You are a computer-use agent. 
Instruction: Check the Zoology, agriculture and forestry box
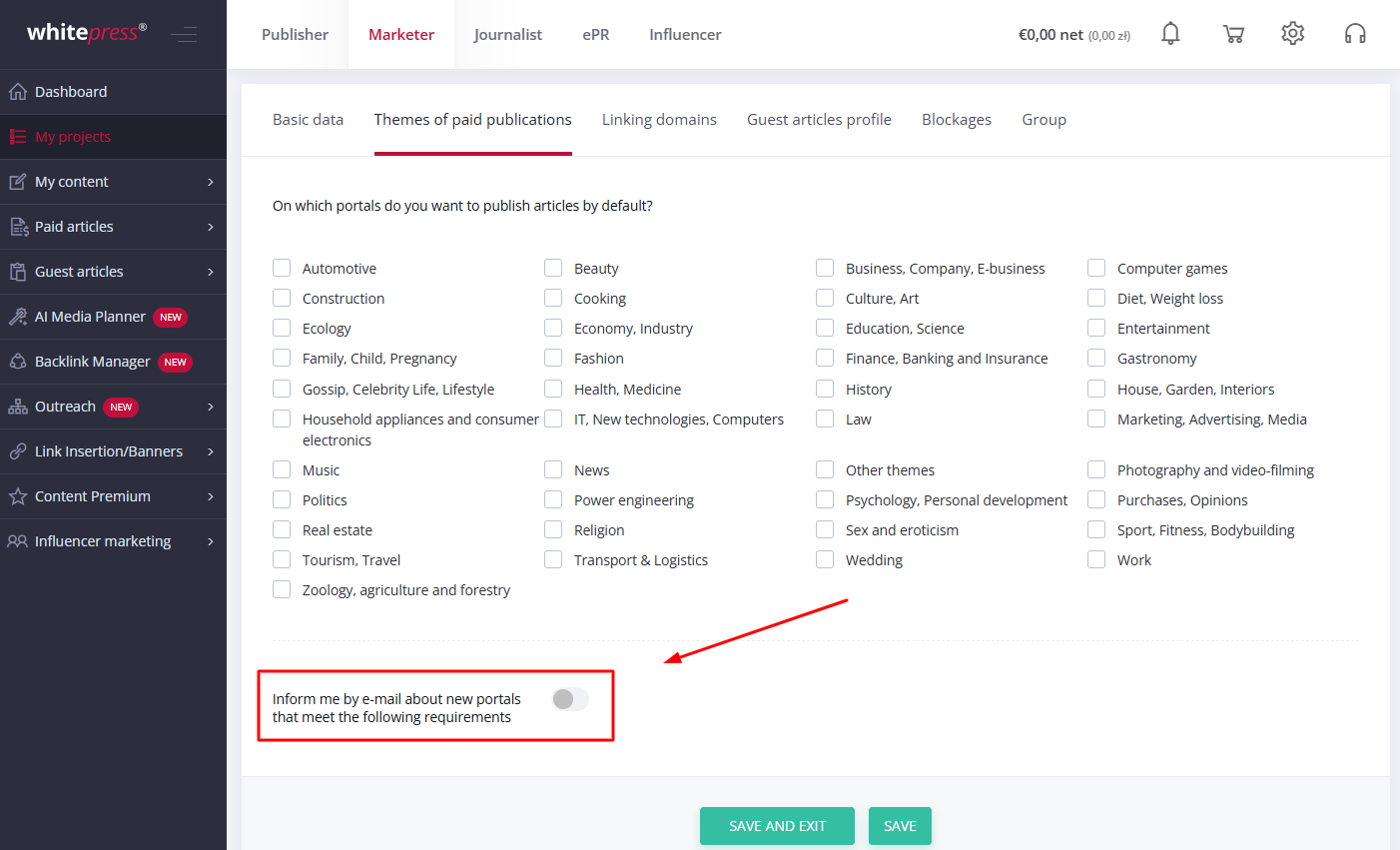click(x=282, y=589)
